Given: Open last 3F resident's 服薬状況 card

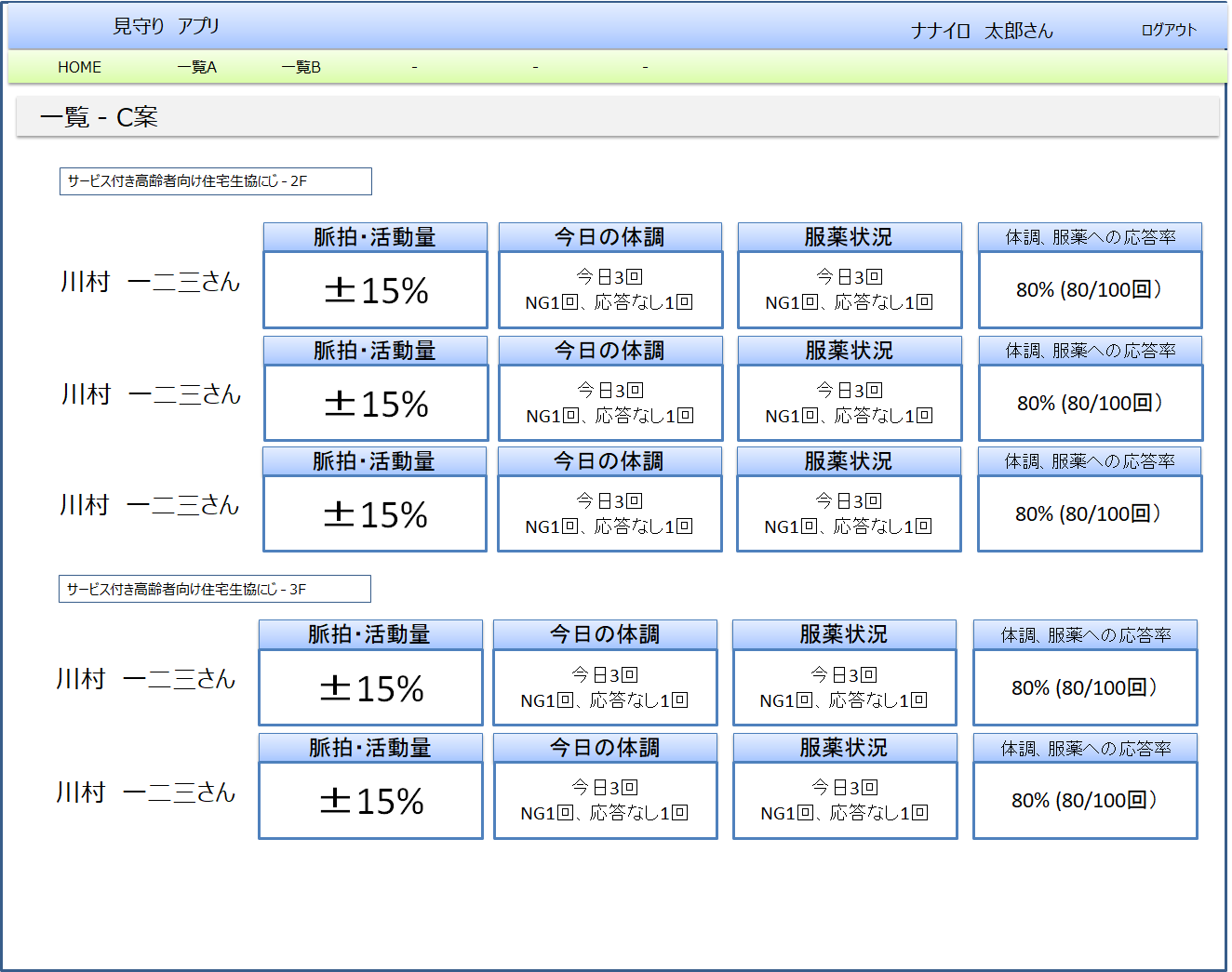Looking at the screenshot, I should (x=844, y=800).
